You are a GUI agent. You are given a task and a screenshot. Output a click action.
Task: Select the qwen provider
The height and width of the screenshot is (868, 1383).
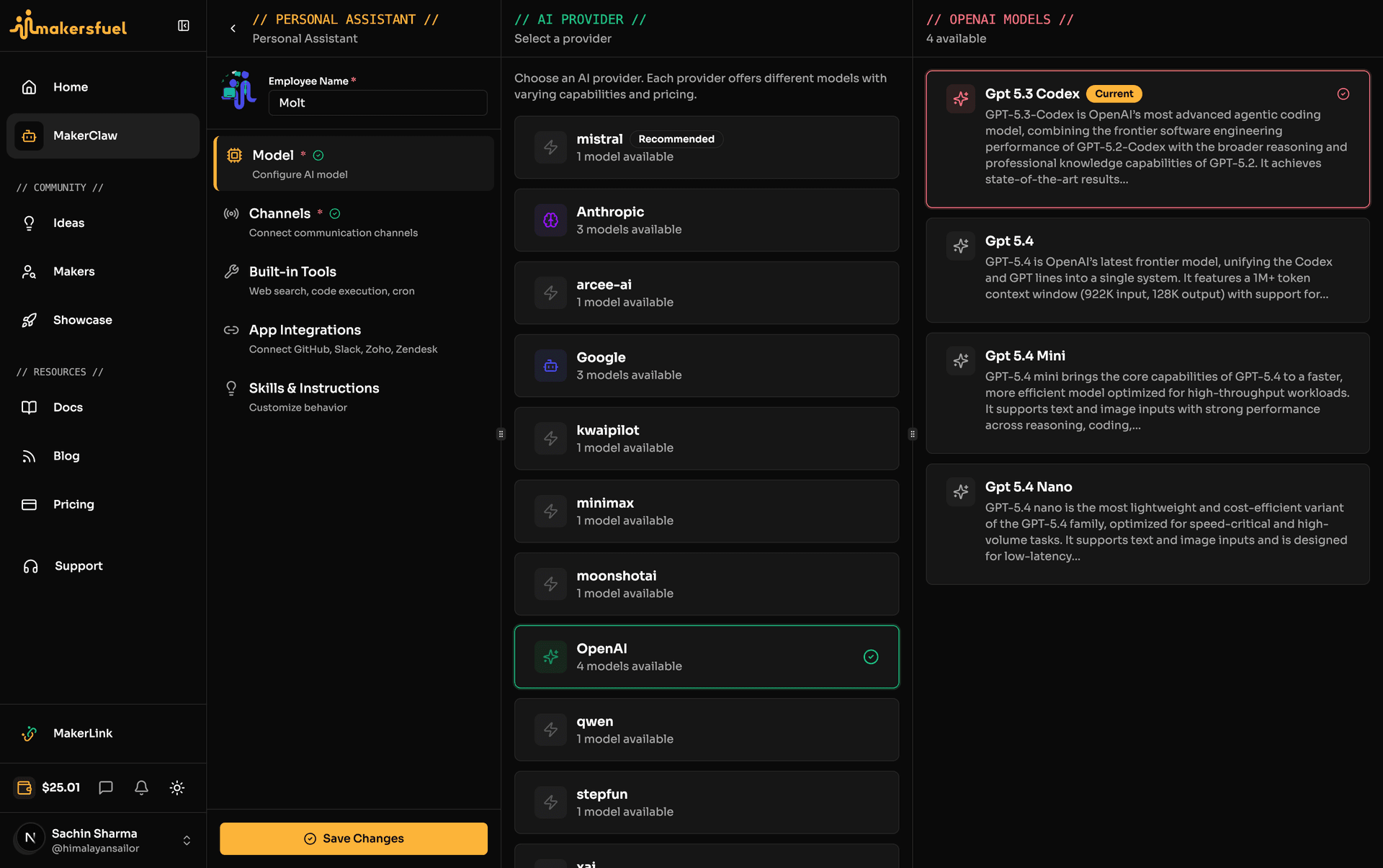(x=707, y=730)
